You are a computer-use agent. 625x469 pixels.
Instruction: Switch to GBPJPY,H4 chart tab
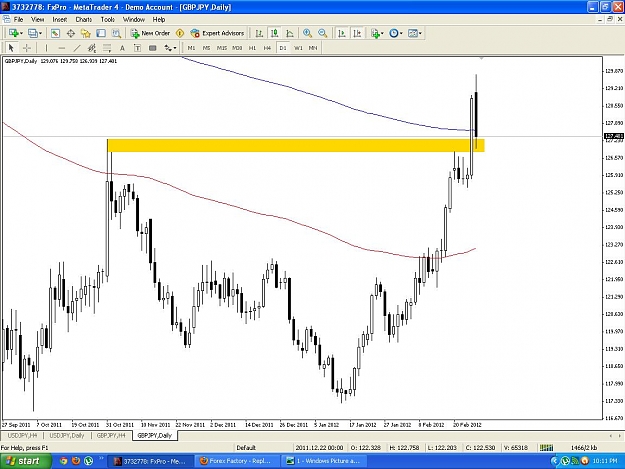click(111, 436)
